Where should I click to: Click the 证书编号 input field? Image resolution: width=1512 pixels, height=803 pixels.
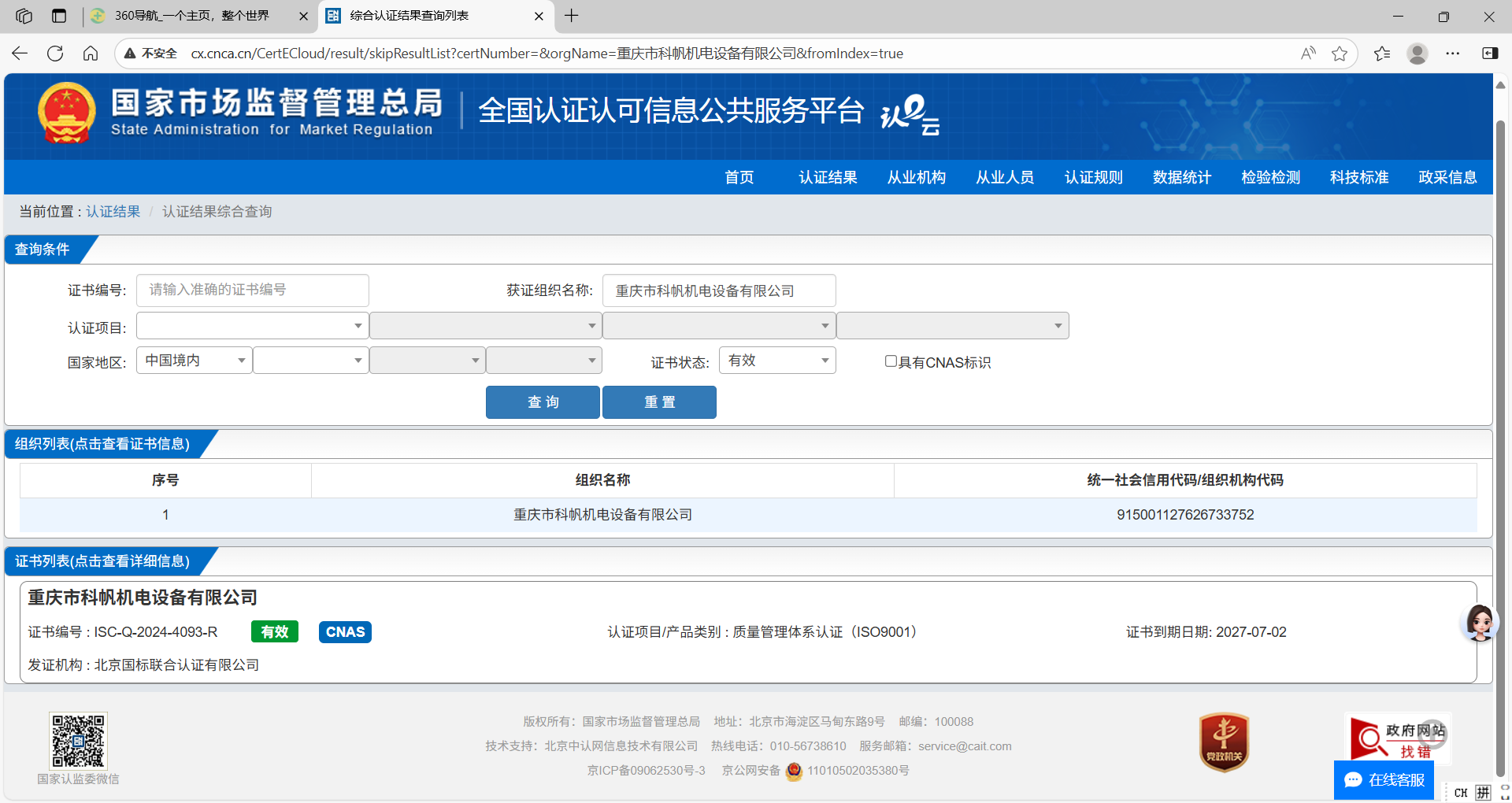pyautogui.click(x=252, y=290)
